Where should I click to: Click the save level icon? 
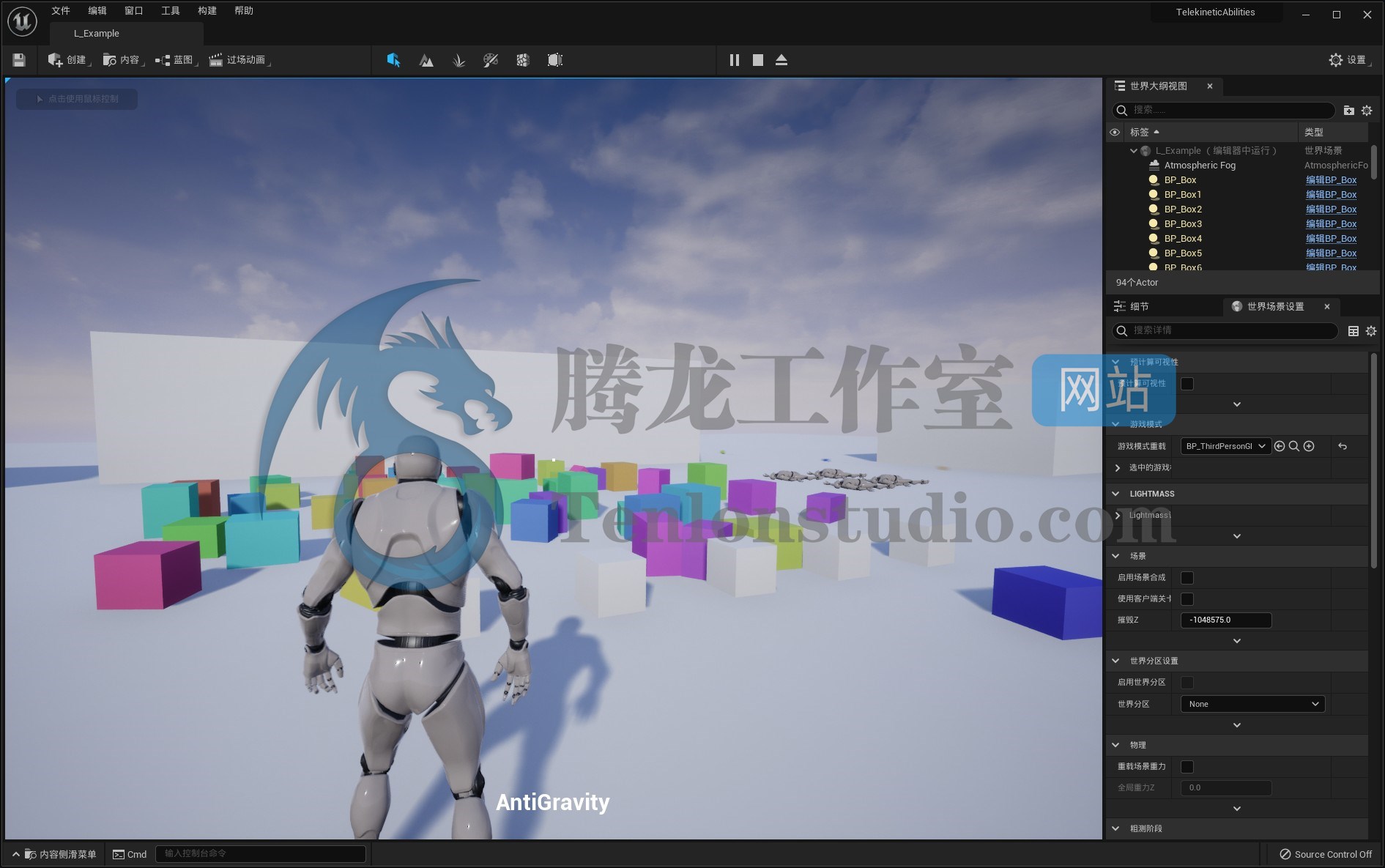click(19, 60)
